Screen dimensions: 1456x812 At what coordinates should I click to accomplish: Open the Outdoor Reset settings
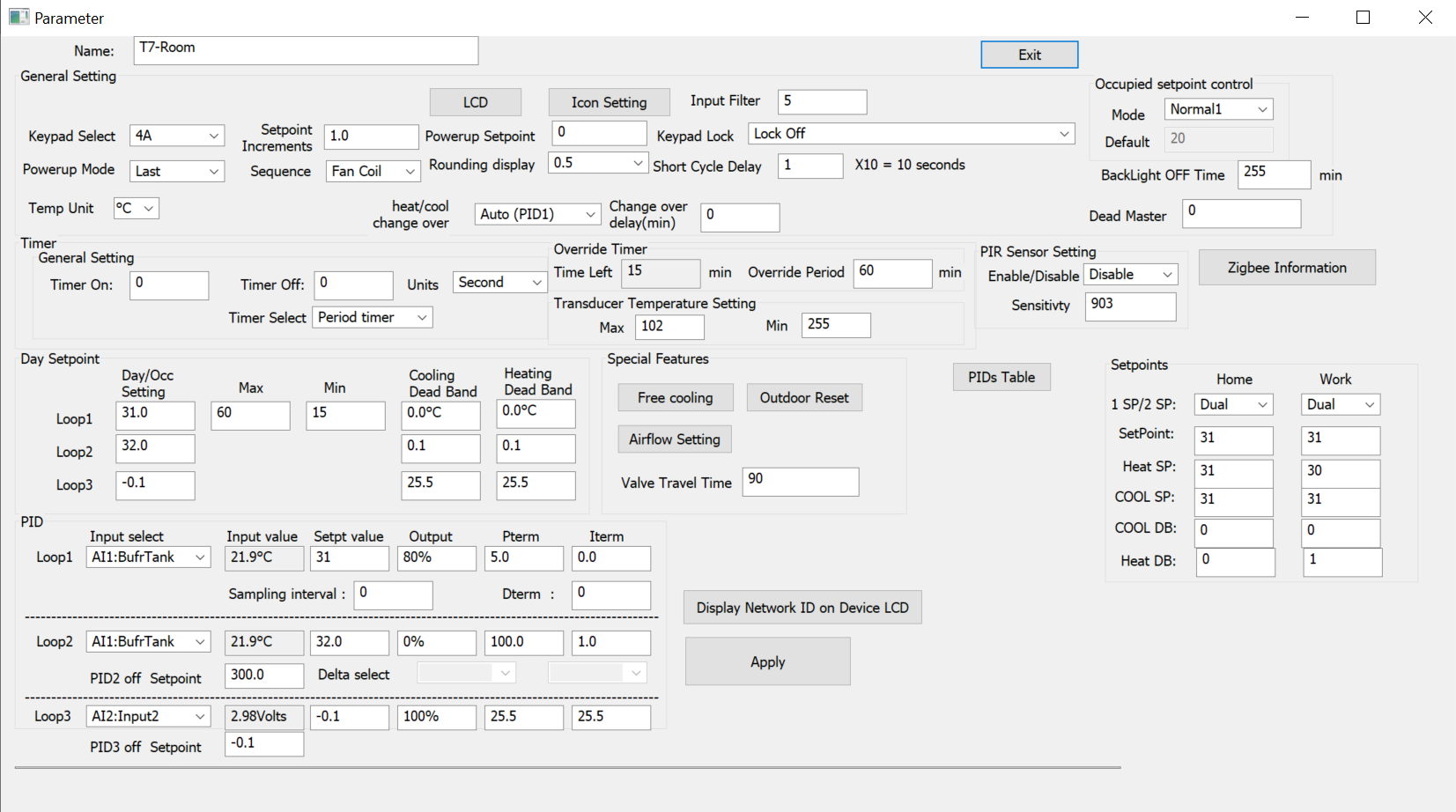(803, 397)
